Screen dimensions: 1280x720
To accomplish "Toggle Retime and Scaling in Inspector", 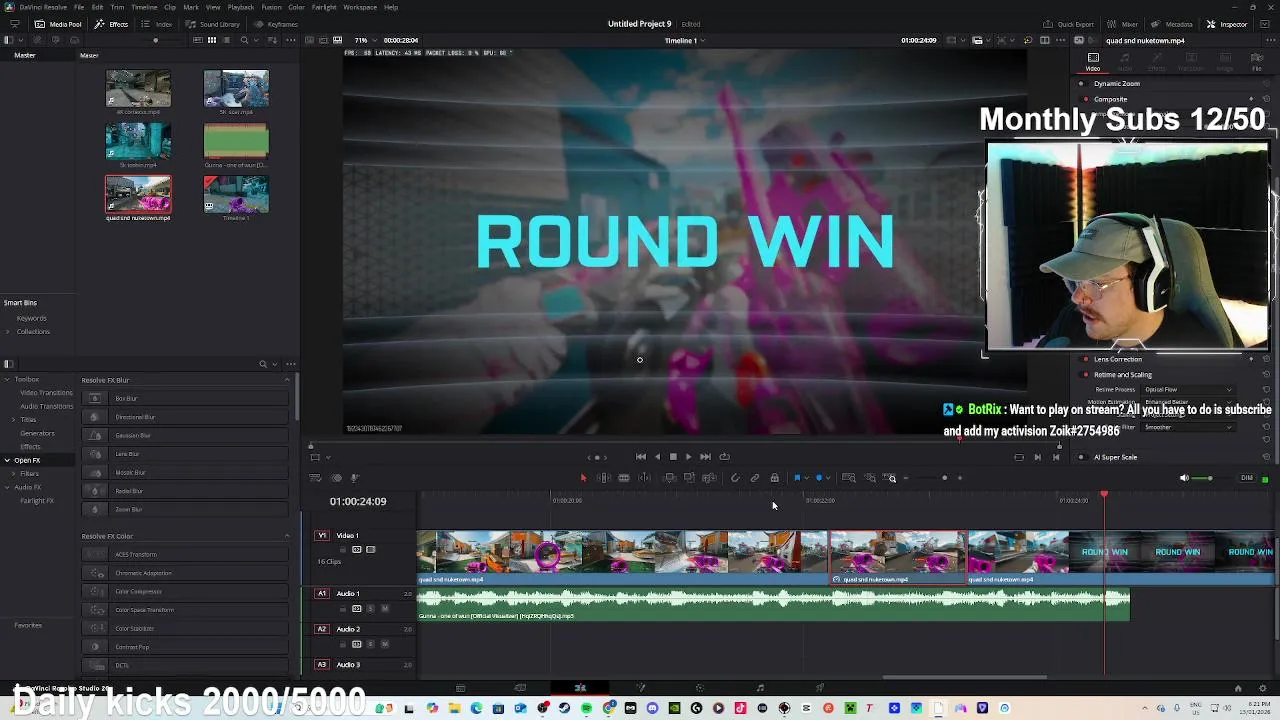I will (x=1086, y=375).
